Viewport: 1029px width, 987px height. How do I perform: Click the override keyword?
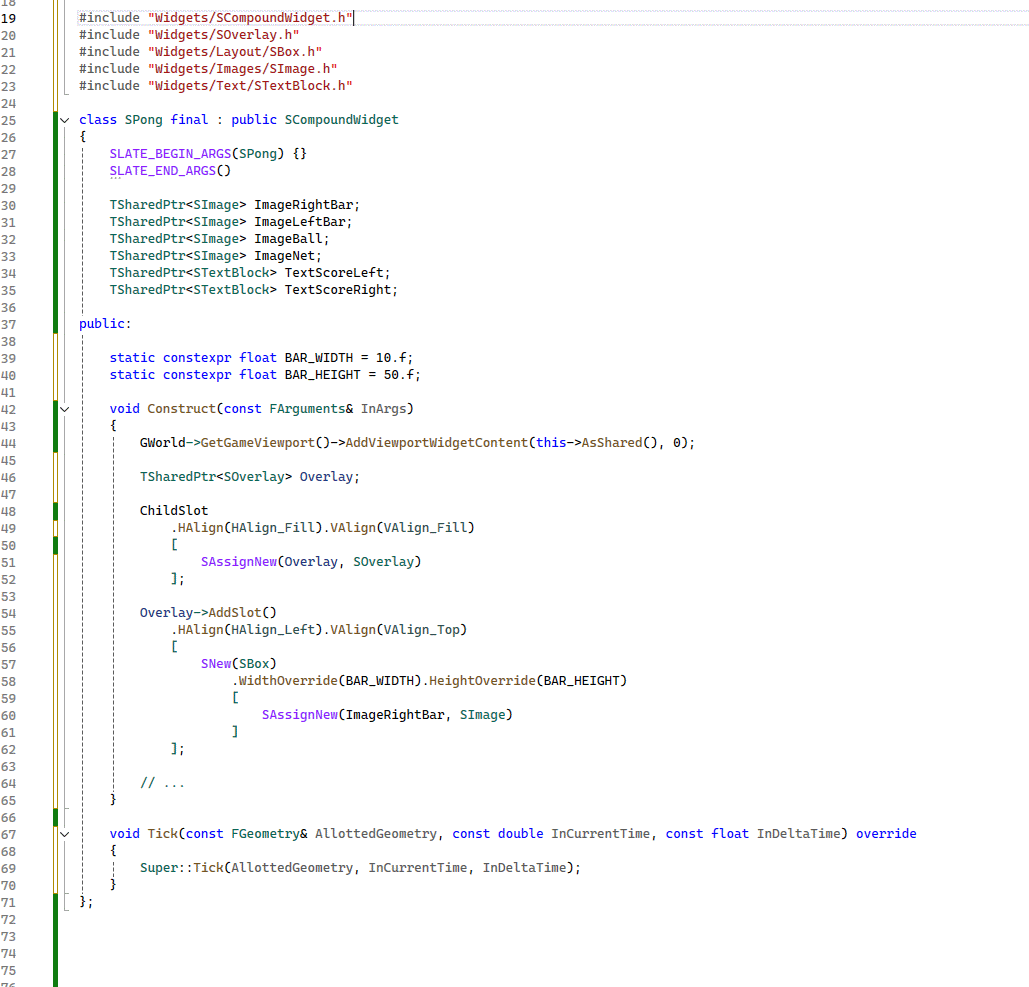(x=886, y=834)
